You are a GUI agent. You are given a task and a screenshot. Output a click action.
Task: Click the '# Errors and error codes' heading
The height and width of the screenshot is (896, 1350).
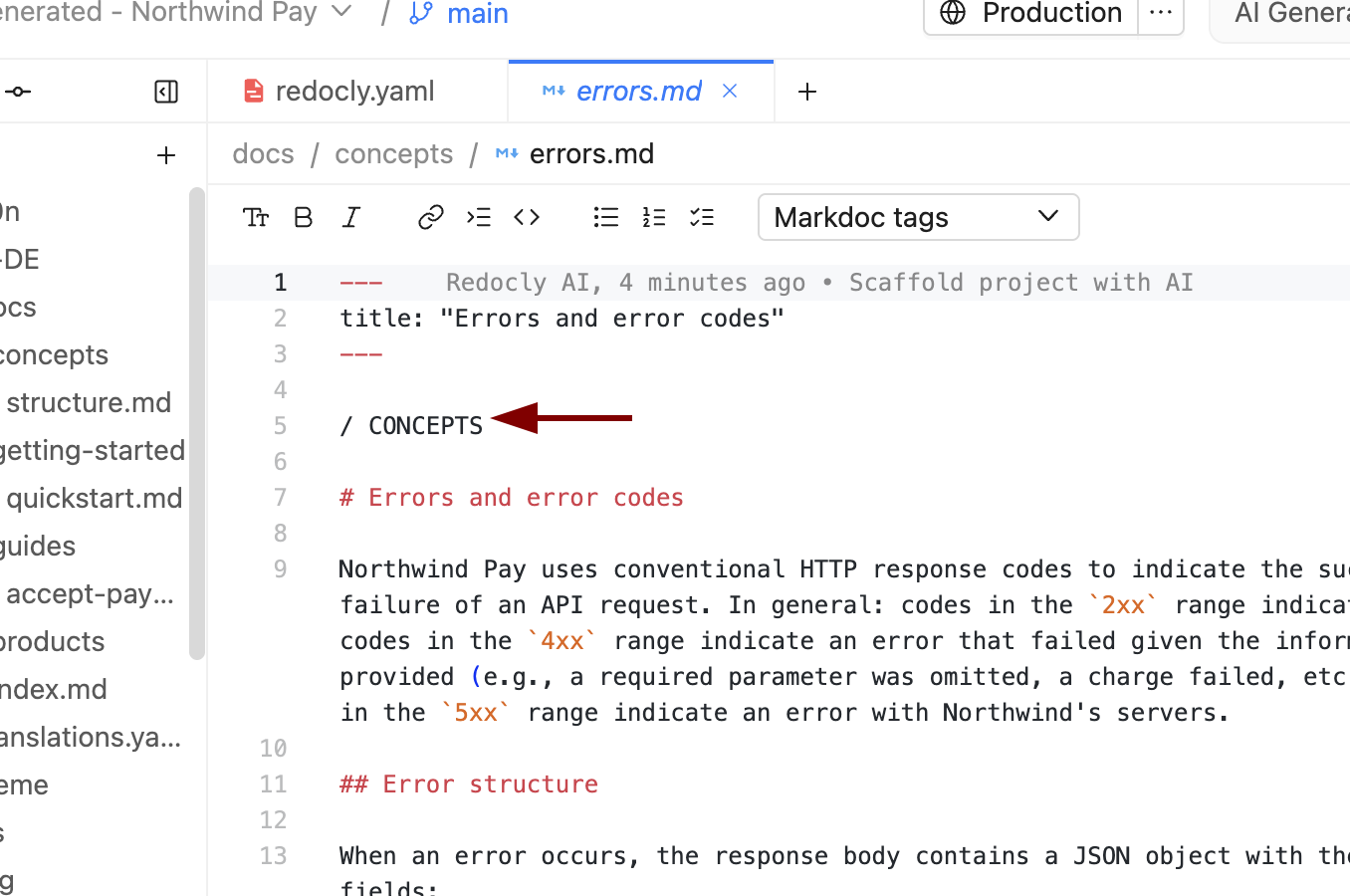click(x=512, y=498)
